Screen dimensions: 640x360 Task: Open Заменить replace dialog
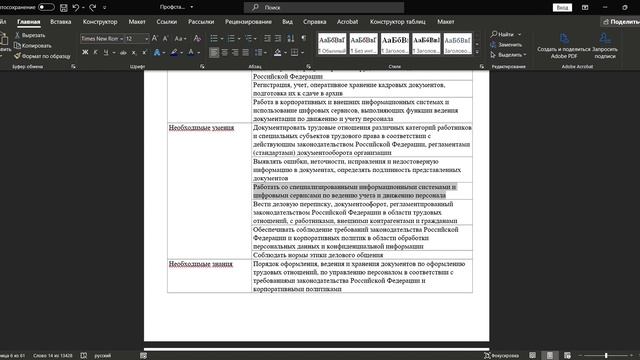coord(506,44)
